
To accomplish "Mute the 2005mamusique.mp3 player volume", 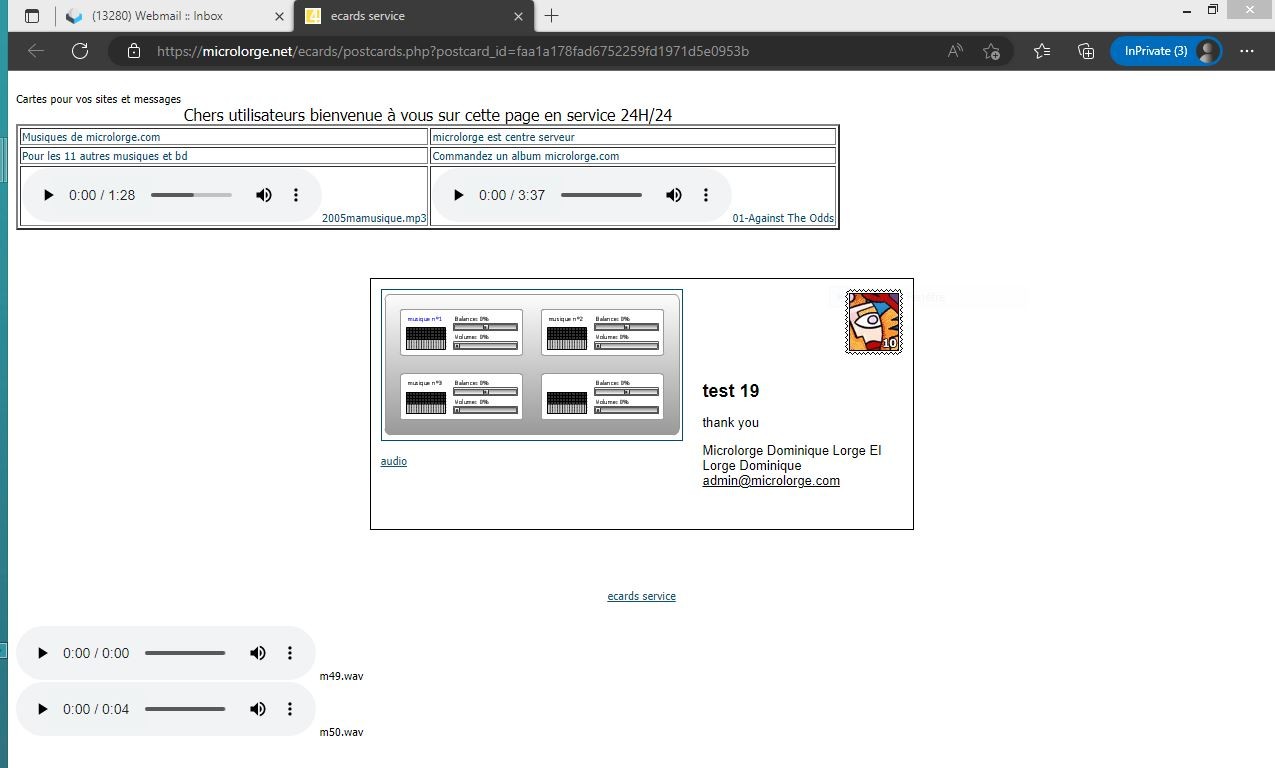I will tap(264, 195).
